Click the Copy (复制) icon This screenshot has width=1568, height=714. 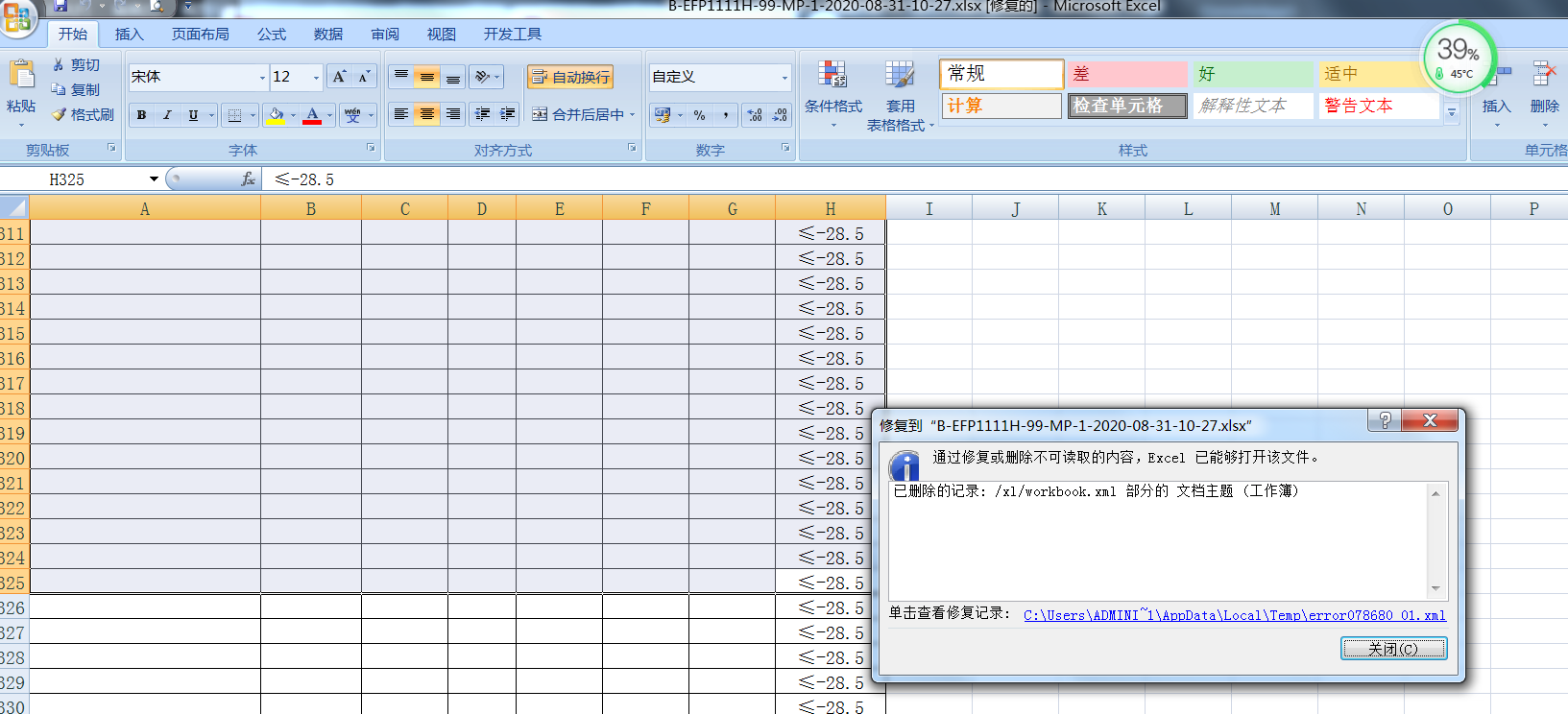(59, 89)
